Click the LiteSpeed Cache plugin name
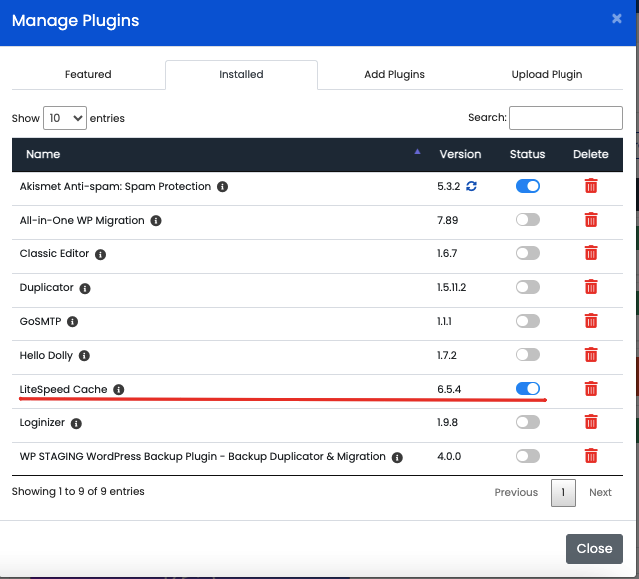639x579 pixels. [x=63, y=390]
